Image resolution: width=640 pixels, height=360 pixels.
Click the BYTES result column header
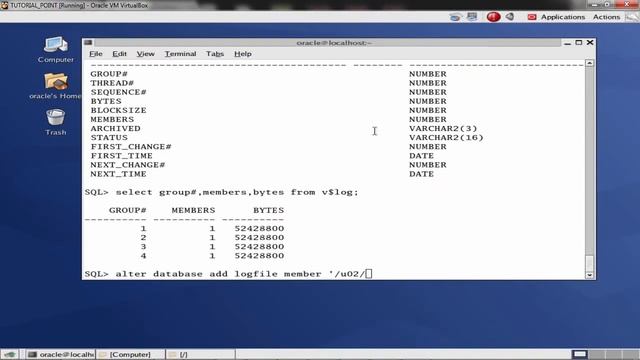268,211
